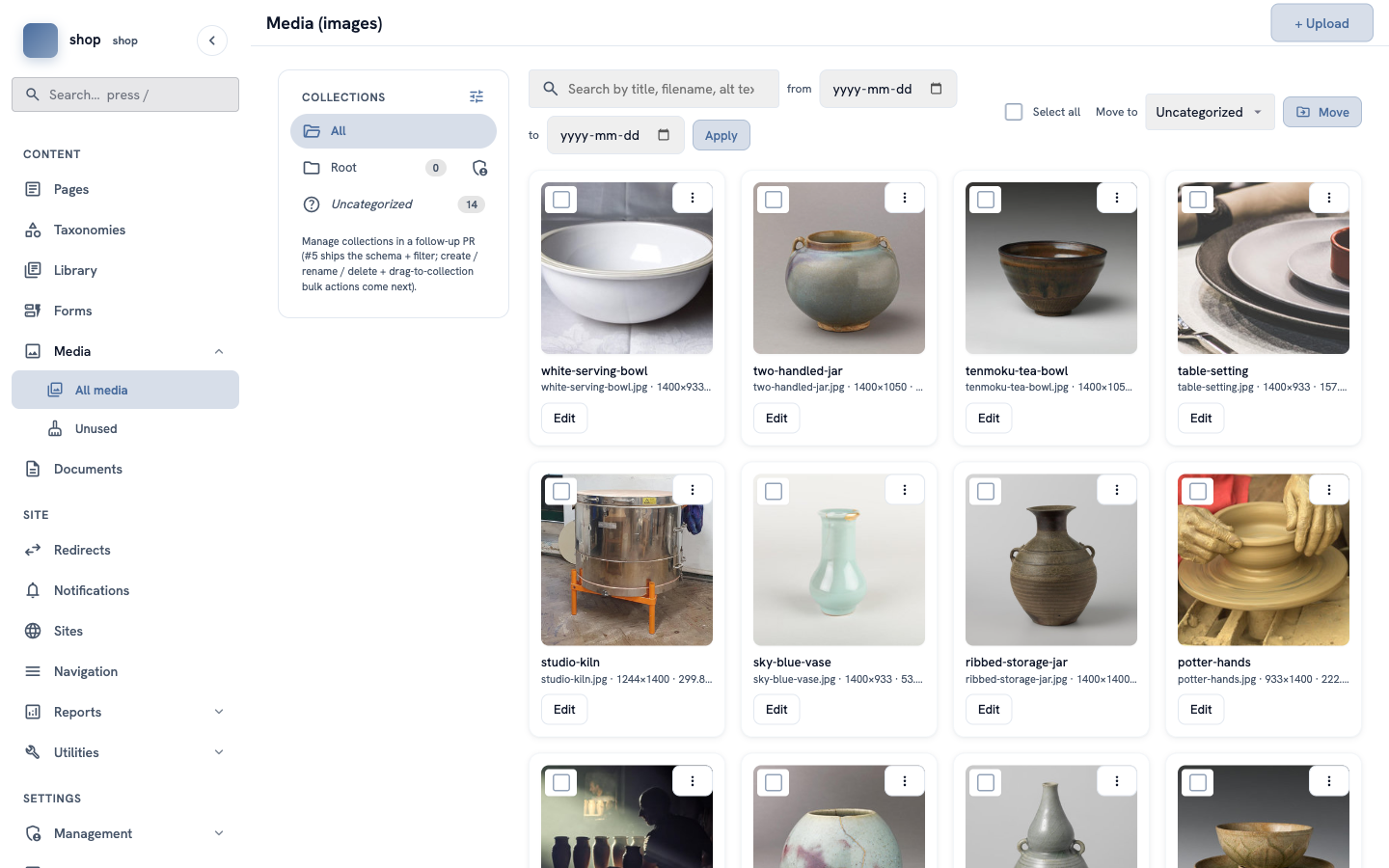
Task: Click the Root collection lock icon
Action: pos(479,168)
